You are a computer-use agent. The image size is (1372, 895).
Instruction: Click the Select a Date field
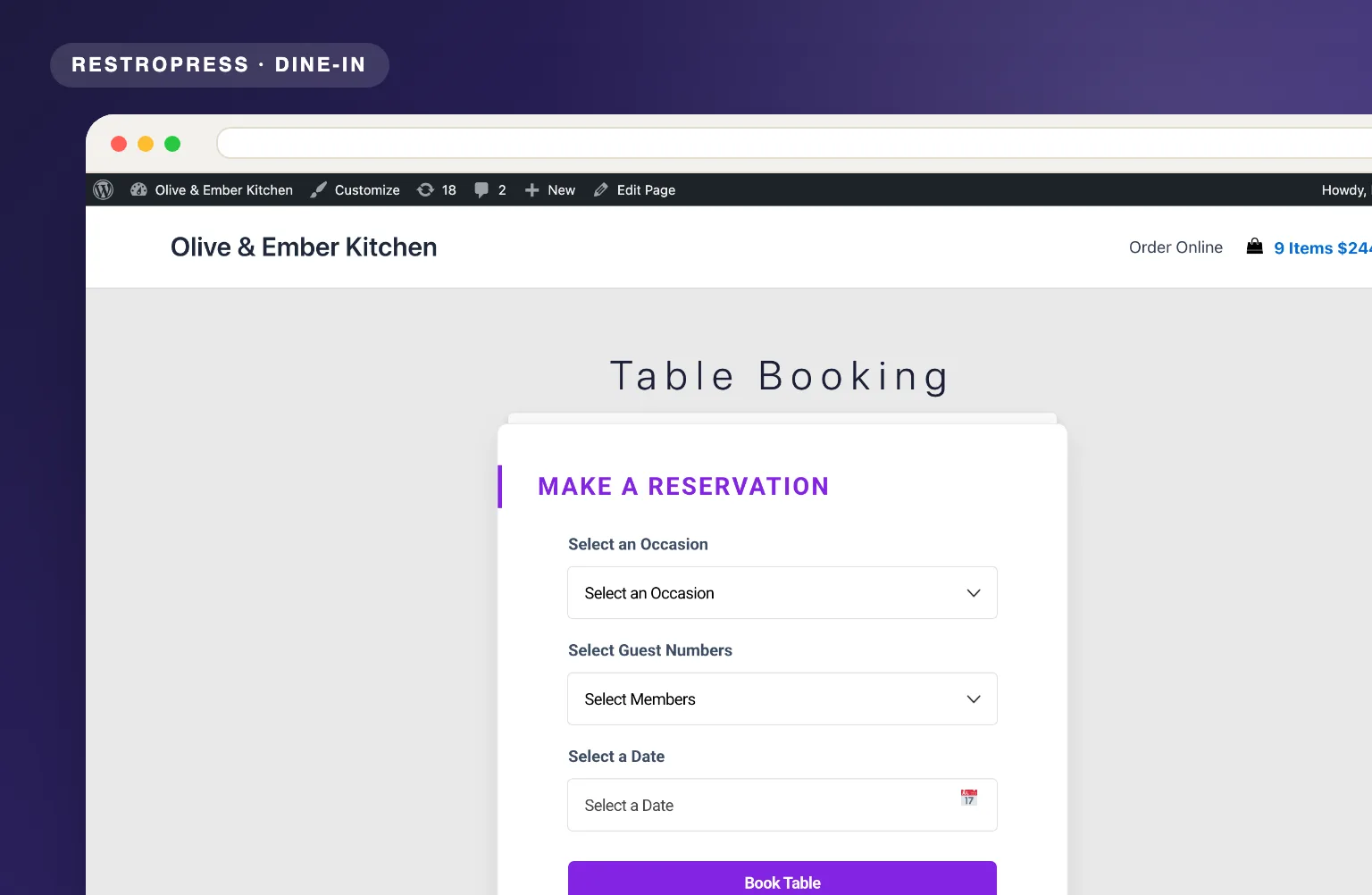pos(782,806)
